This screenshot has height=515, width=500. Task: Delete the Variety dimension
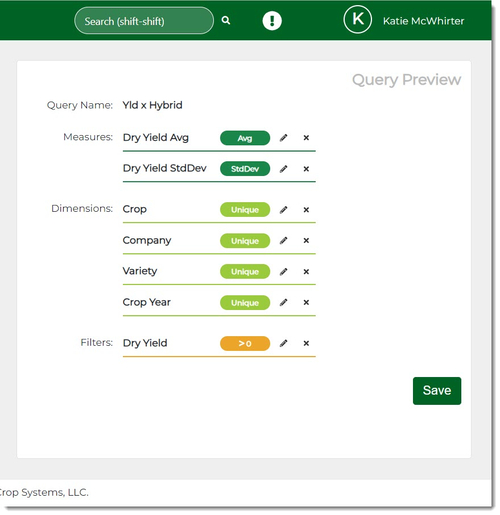tap(306, 272)
